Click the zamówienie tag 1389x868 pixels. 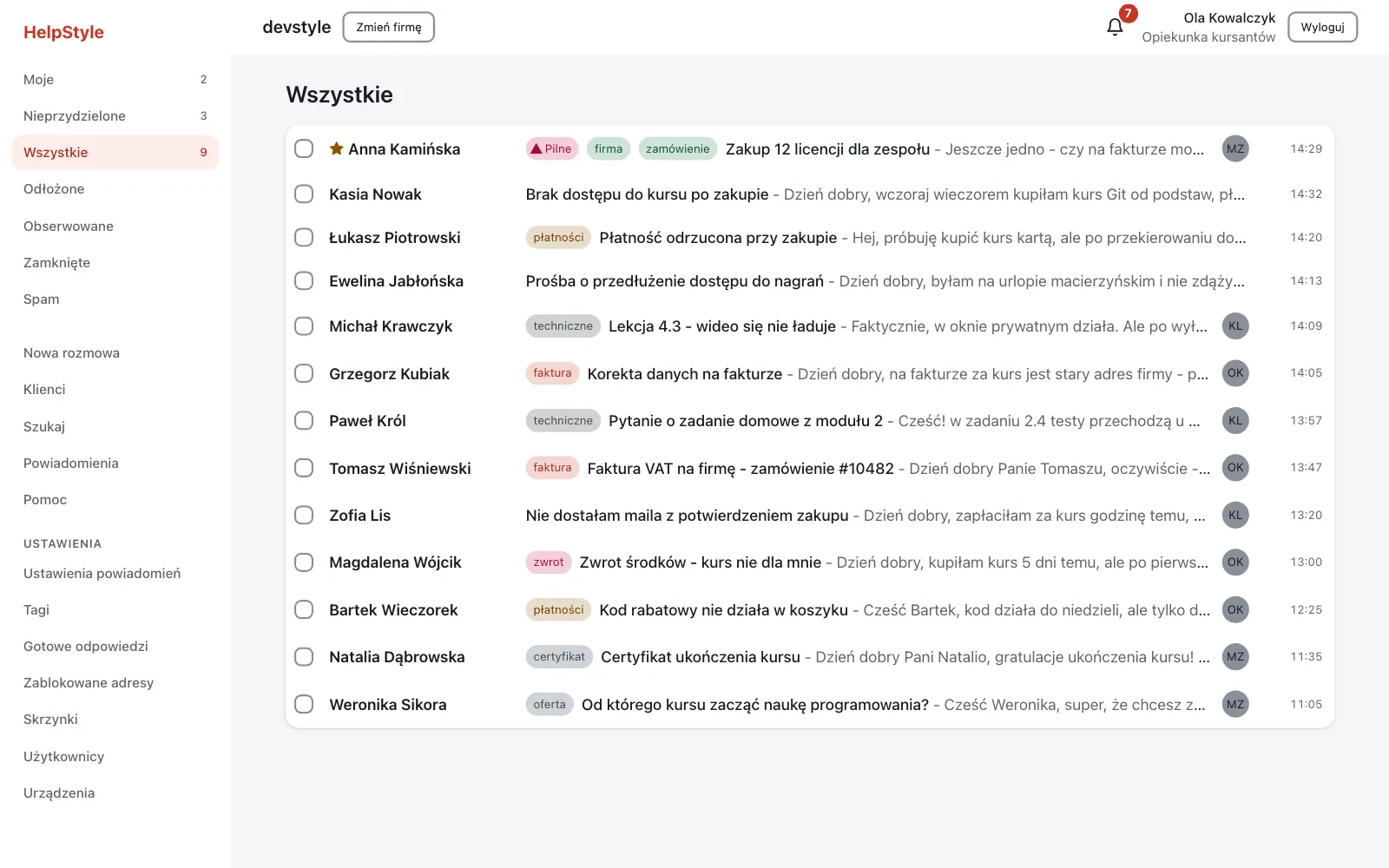point(678,148)
